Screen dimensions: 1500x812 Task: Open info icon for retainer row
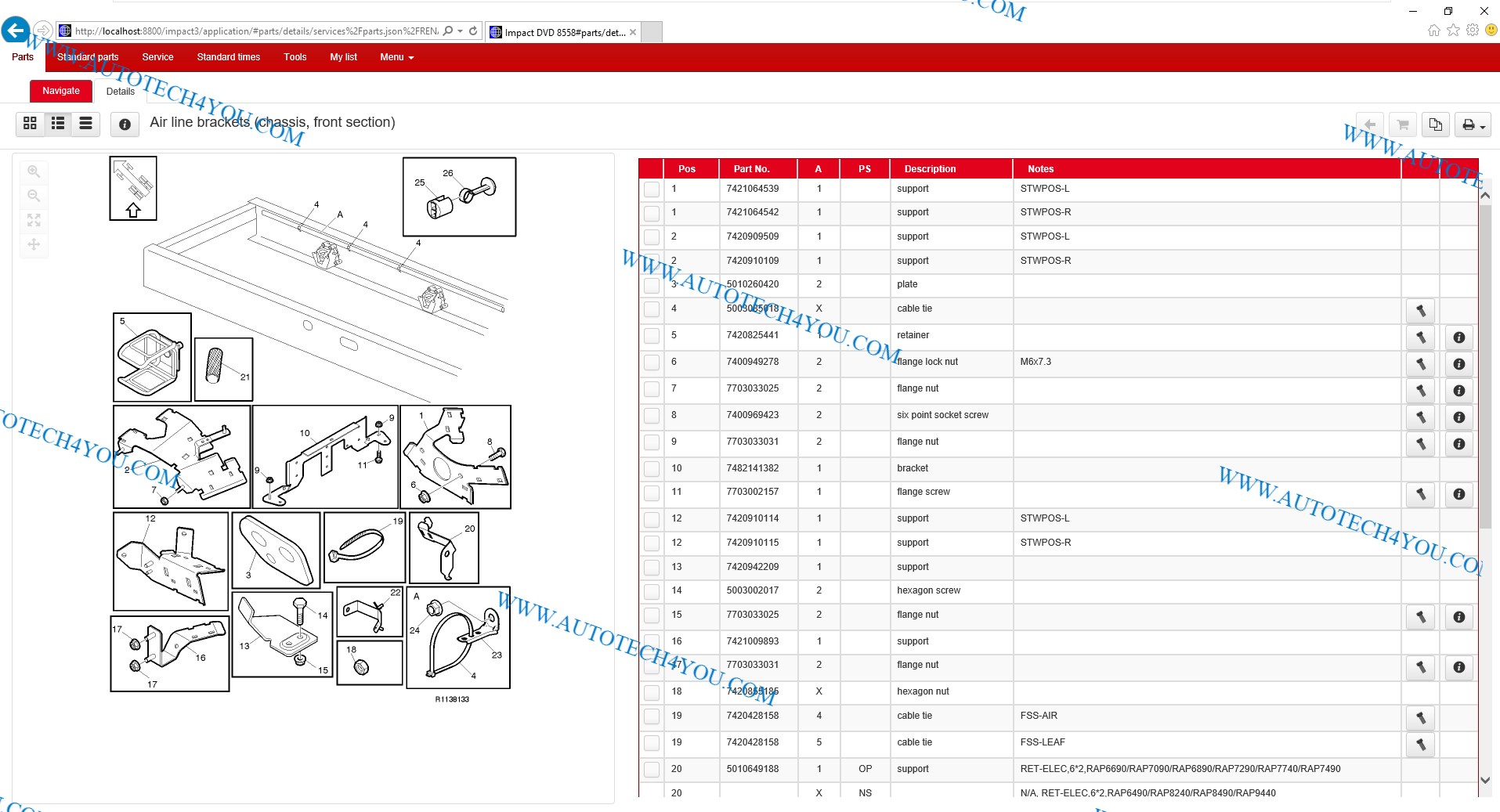(x=1458, y=337)
